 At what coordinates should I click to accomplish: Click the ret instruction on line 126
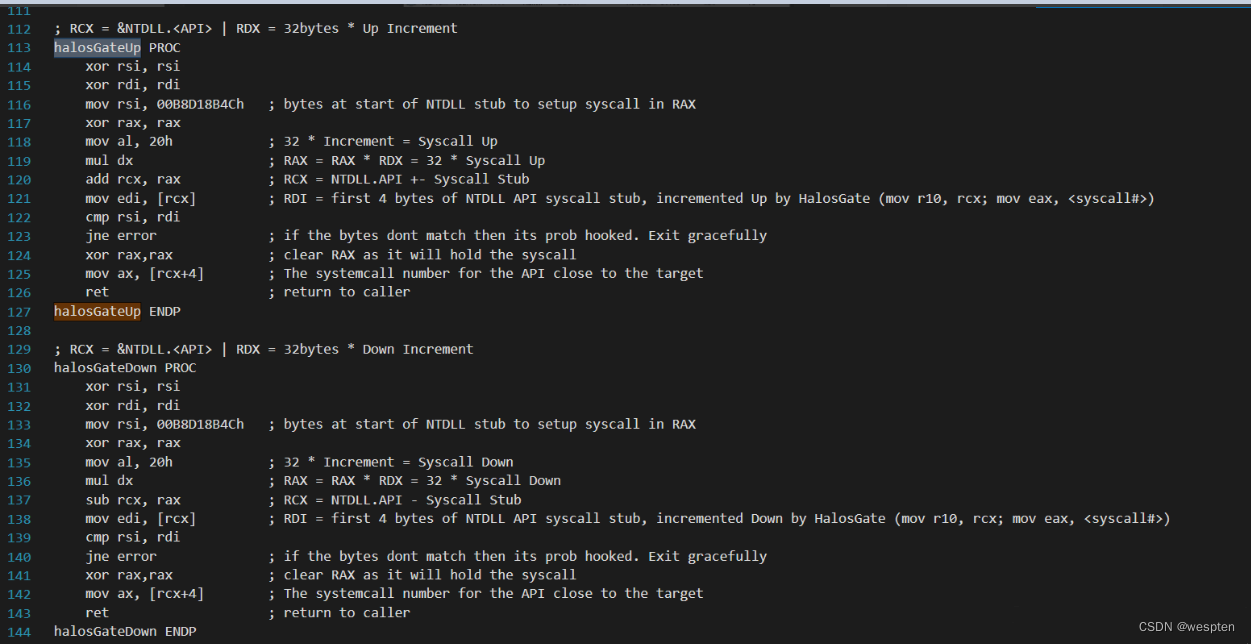tap(97, 292)
